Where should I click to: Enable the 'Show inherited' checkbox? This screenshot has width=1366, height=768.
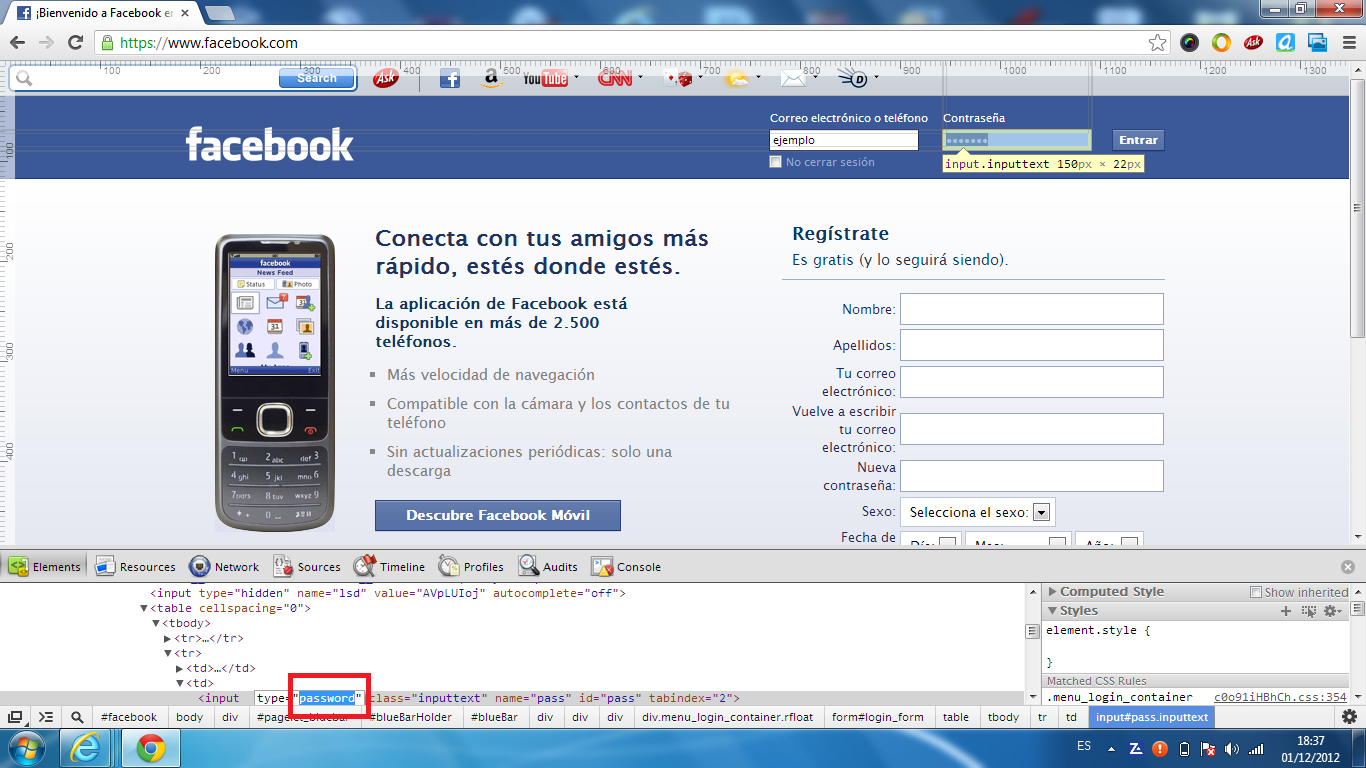[x=1257, y=592]
